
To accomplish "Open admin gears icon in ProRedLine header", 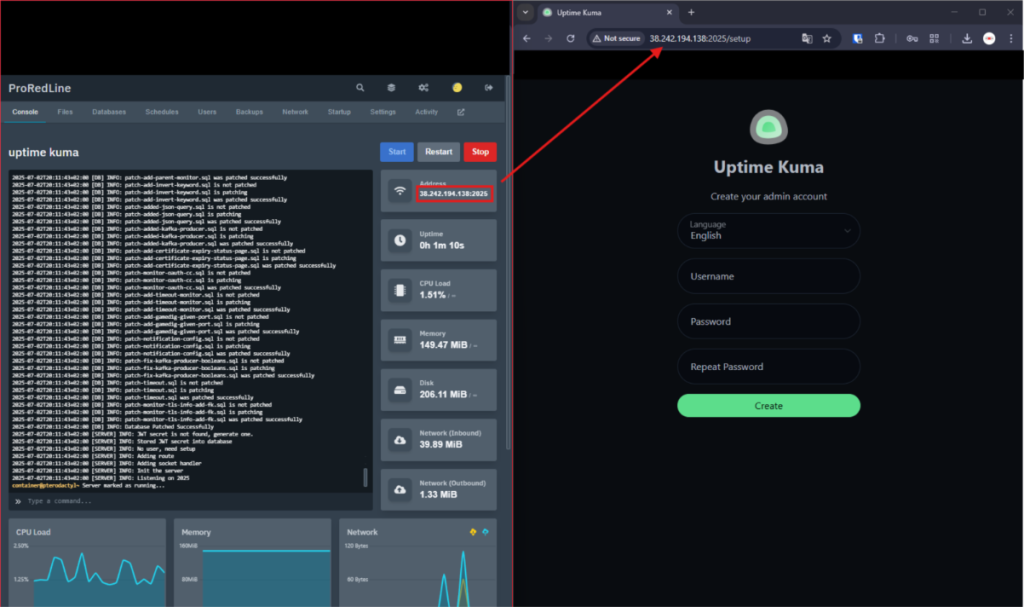I will (423, 88).
